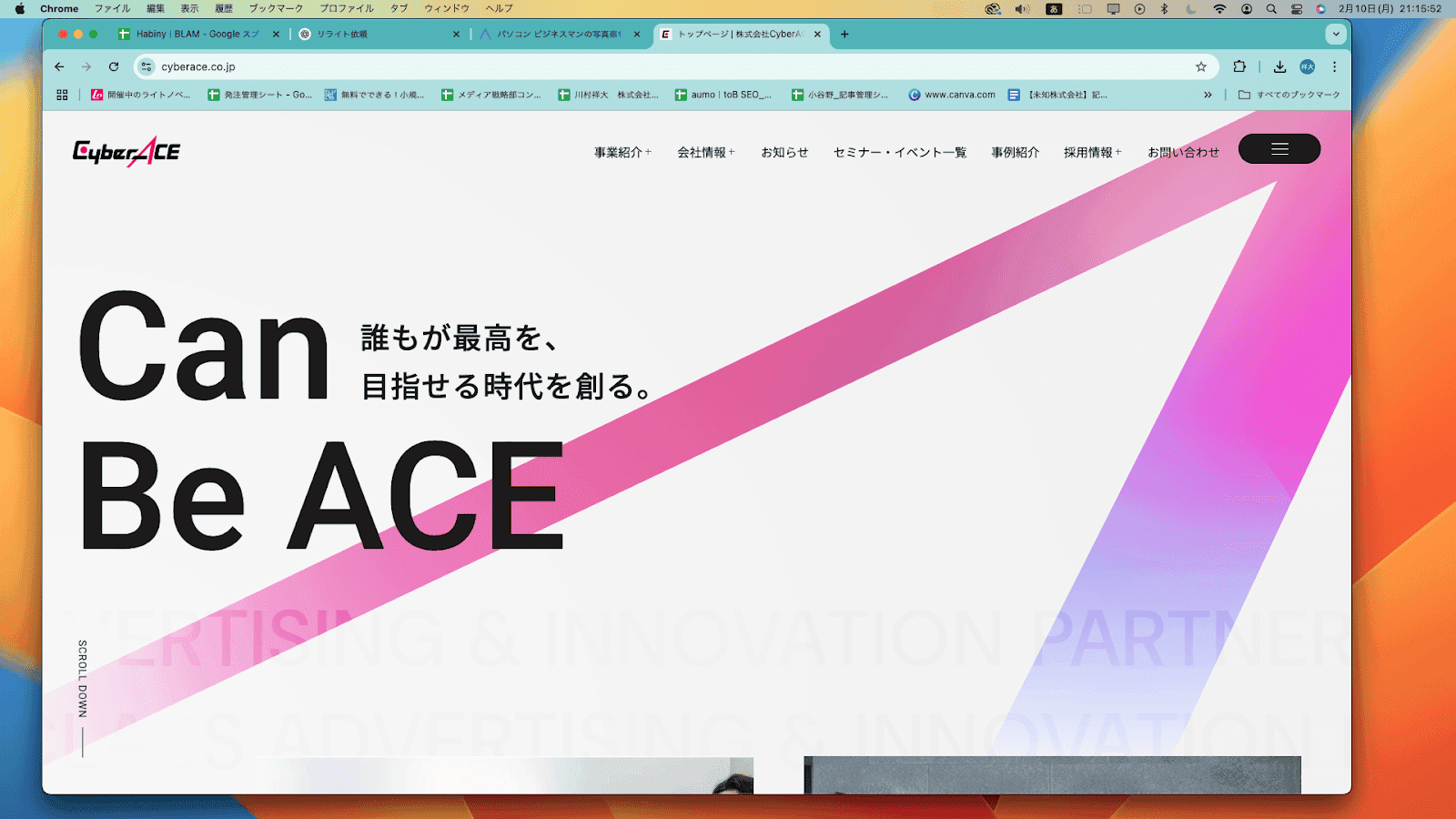Viewport: 1456px width, 819px height.
Task: Open the black hamburger menu button
Action: pos(1279,149)
